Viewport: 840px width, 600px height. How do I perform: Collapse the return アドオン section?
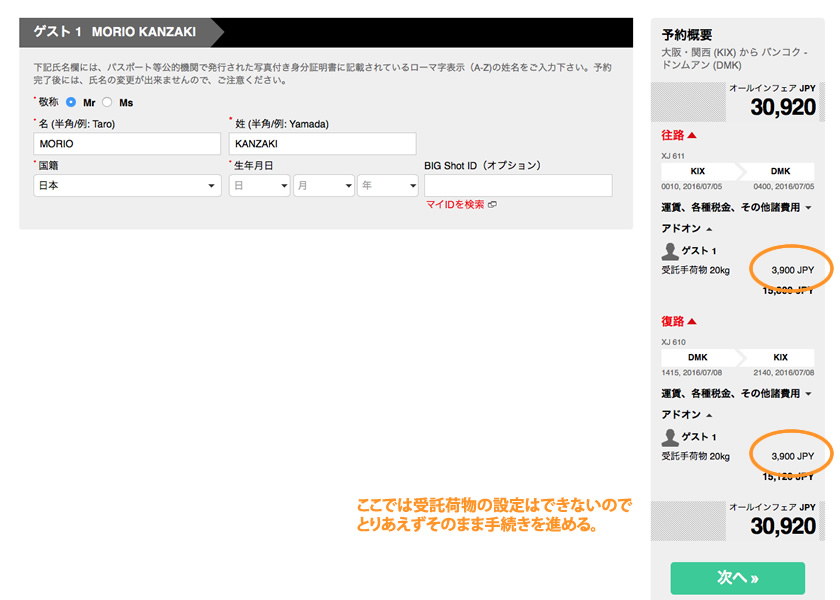coord(686,415)
